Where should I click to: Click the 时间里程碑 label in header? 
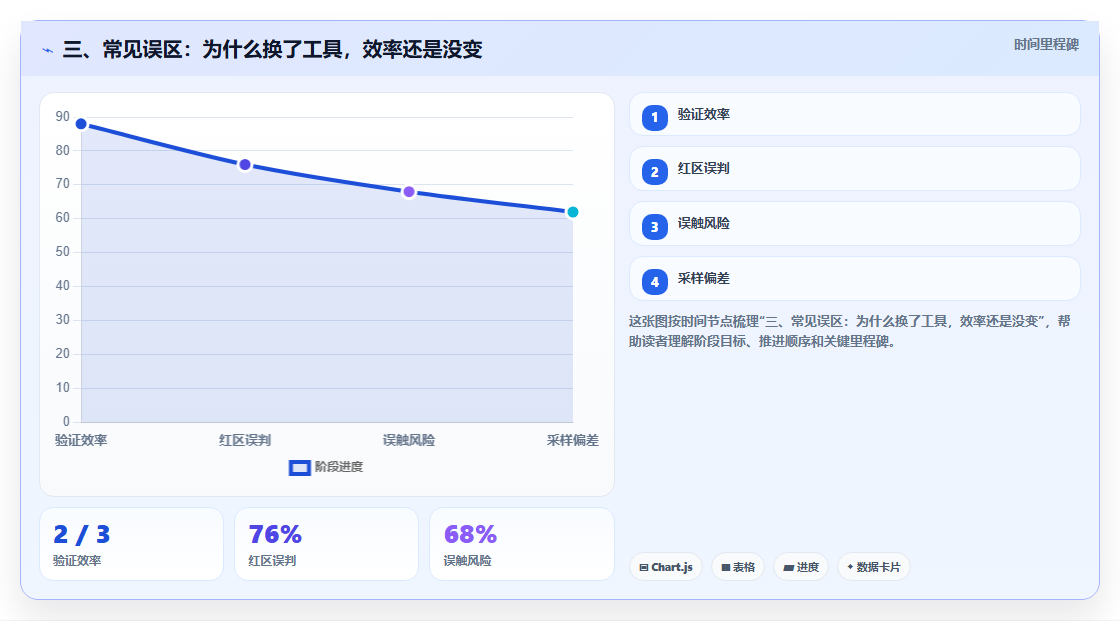coord(1046,45)
